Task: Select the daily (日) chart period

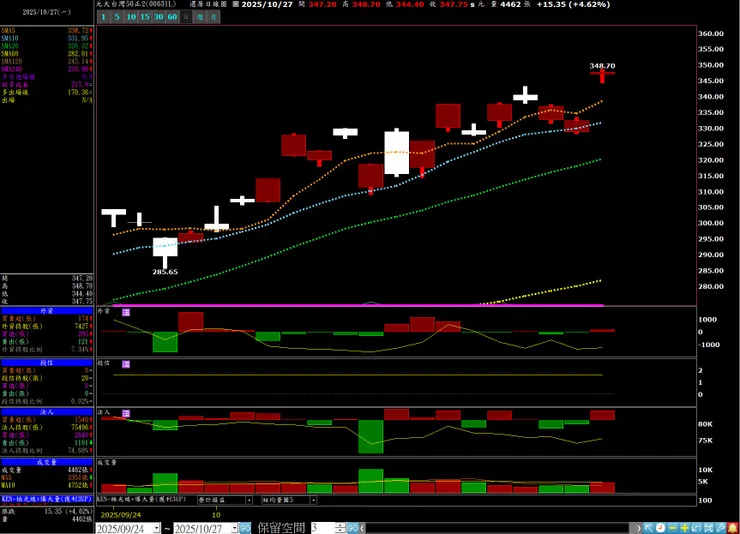Action: pyautogui.click(x=186, y=17)
